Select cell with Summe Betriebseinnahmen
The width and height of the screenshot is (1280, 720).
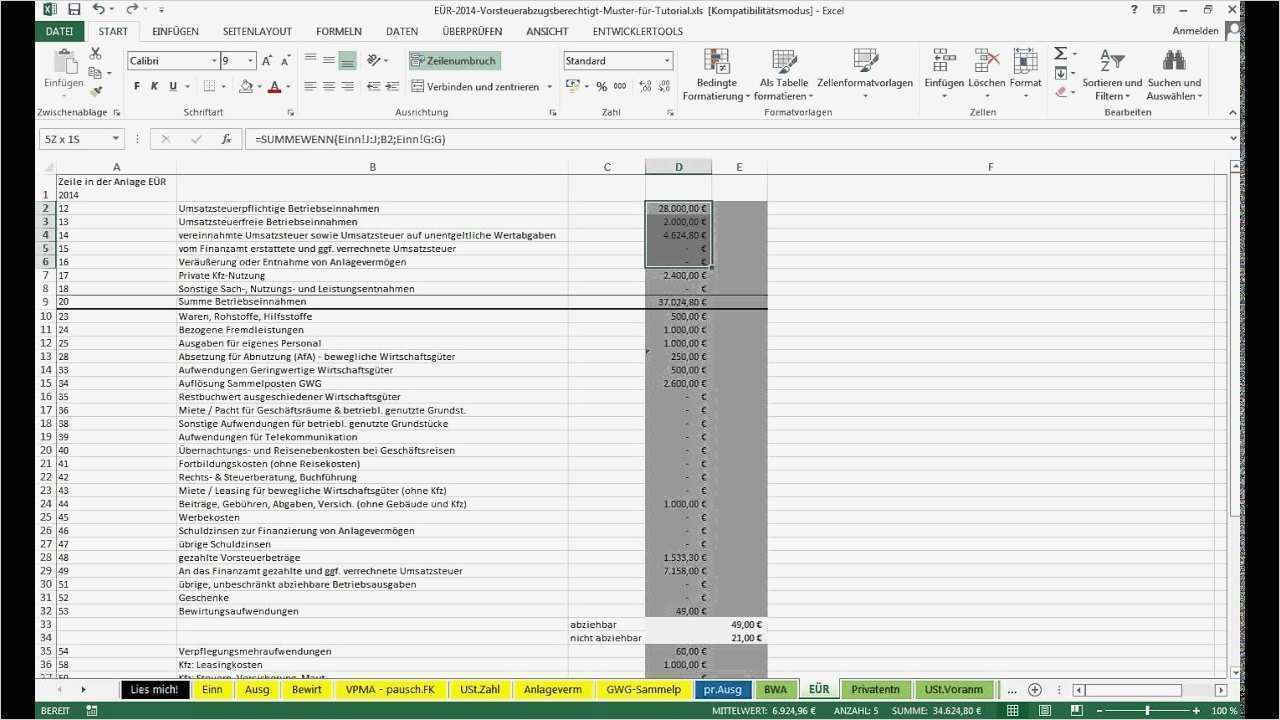[x=372, y=301]
